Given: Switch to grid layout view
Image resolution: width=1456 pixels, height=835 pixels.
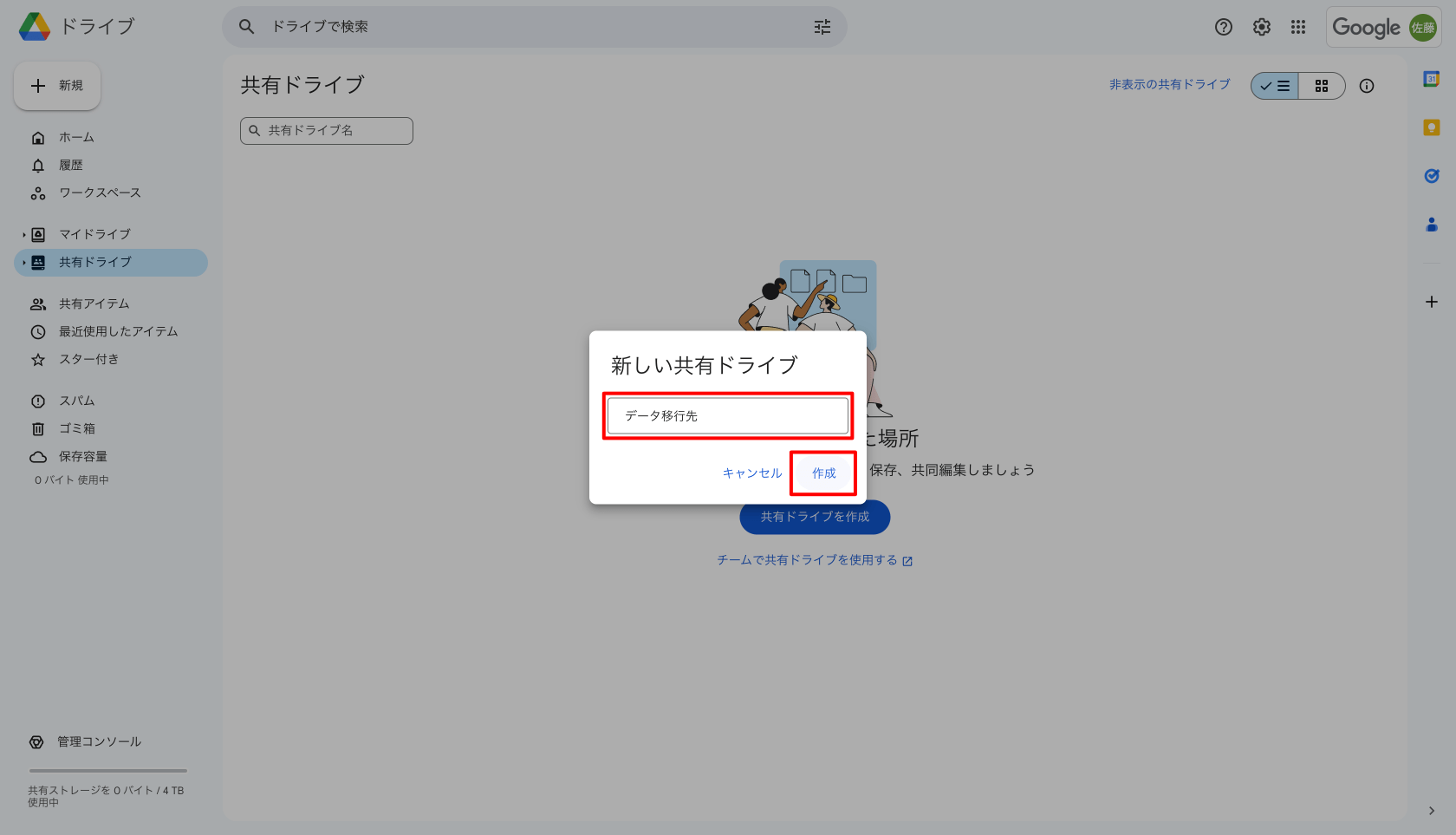Looking at the screenshot, I should click(x=1321, y=86).
